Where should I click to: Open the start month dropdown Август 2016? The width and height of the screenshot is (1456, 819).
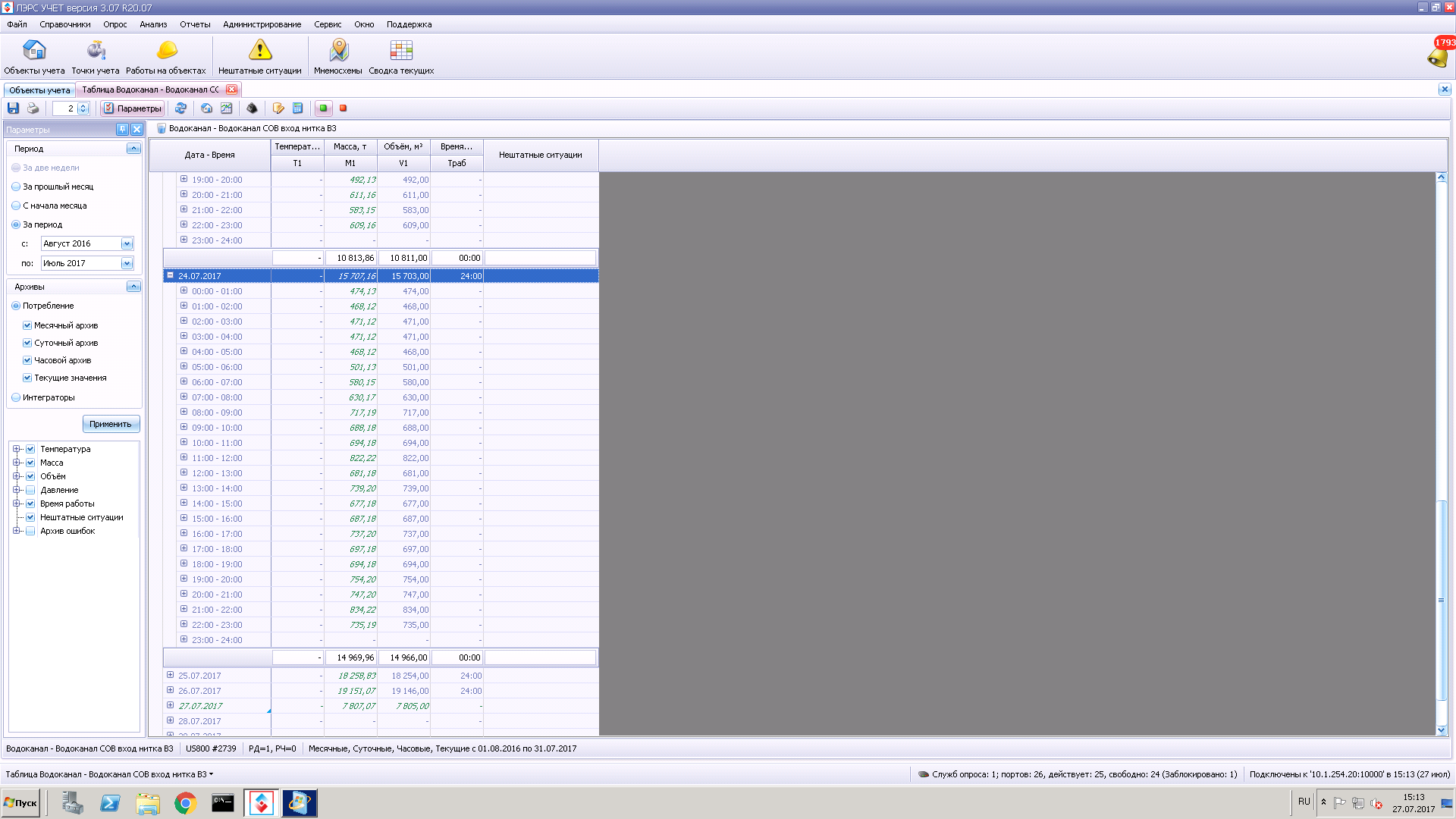127,243
